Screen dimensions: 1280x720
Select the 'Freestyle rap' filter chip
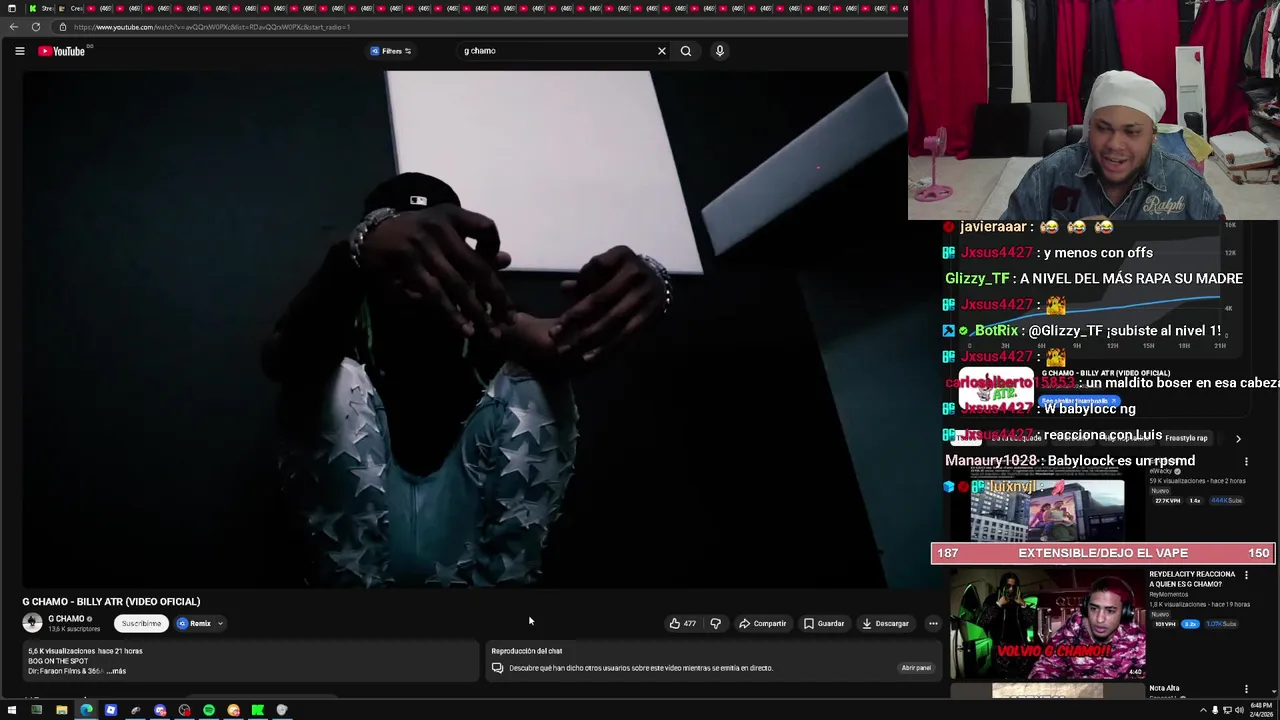coord(1186,438)
